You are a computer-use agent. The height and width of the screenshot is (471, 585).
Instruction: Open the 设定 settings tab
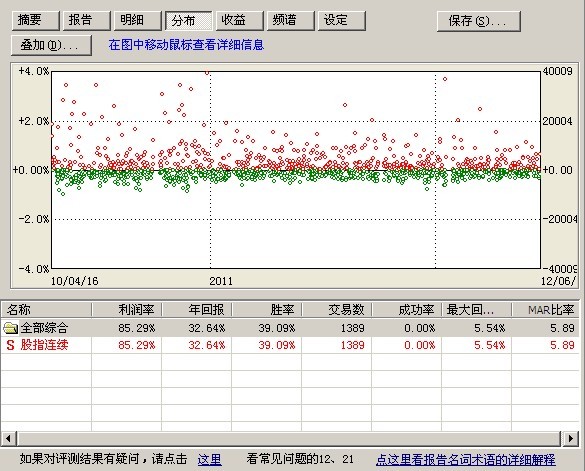pos(341,20)
